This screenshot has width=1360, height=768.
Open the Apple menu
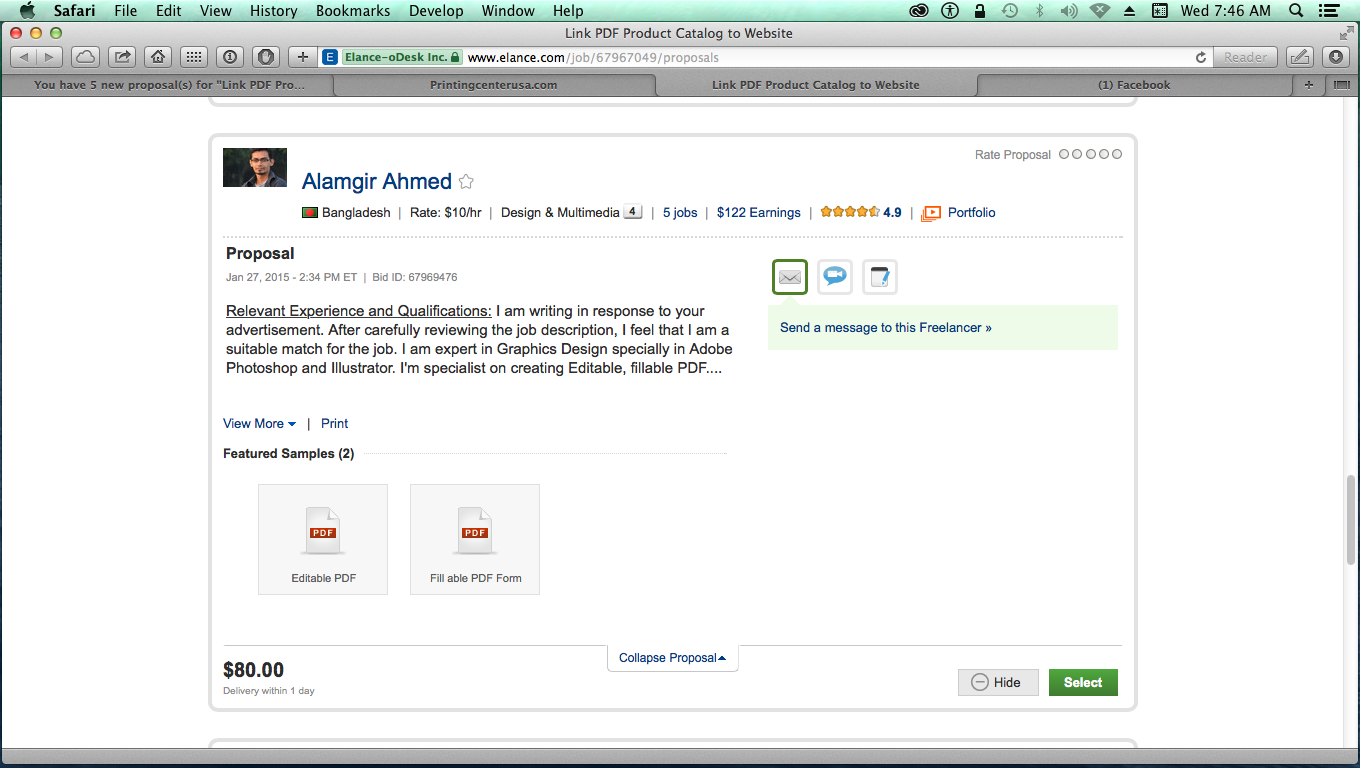(27, 11)
